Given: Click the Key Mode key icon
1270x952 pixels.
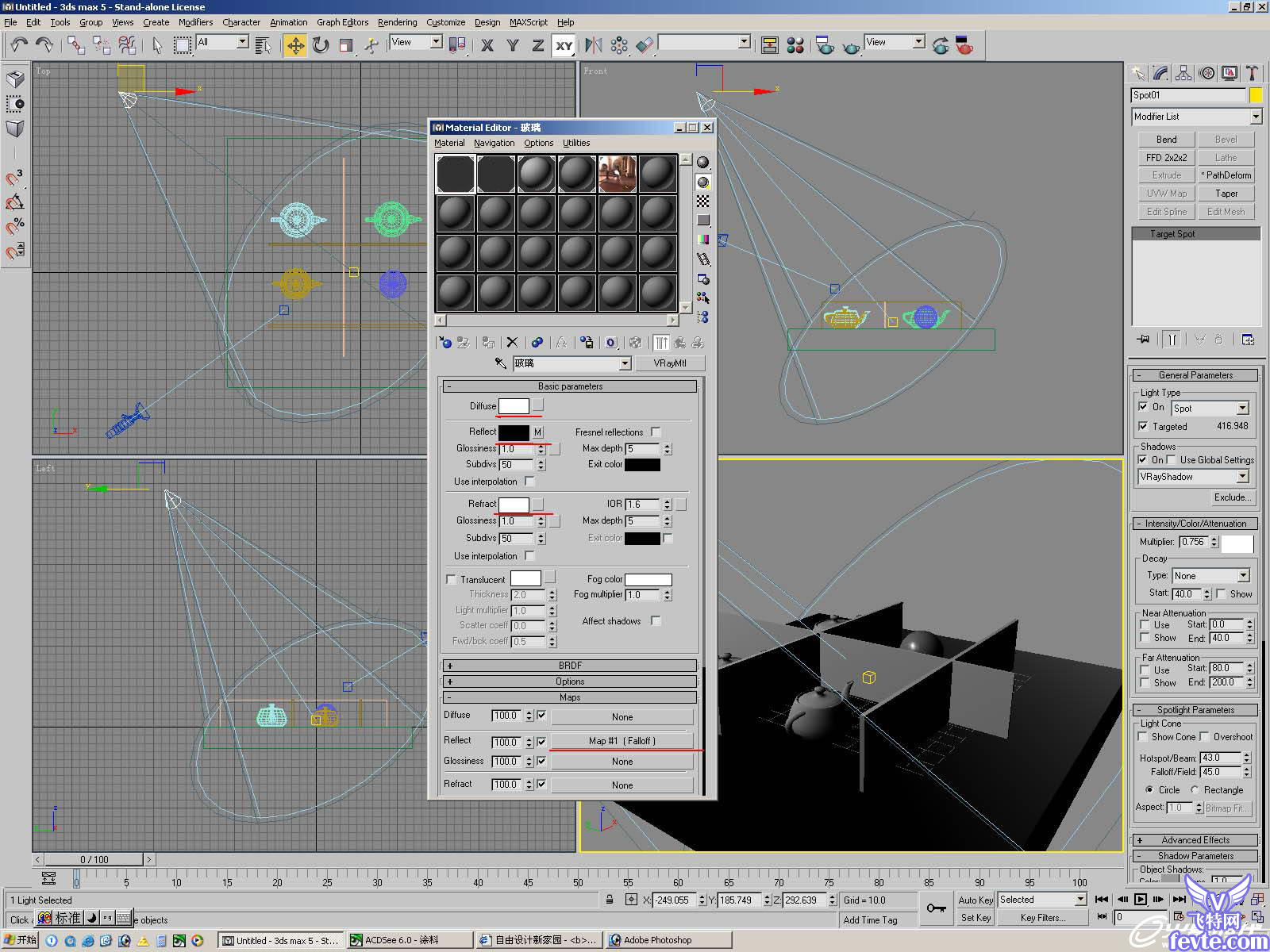Looking at the screenshot, I should click(x=937, y=908).
